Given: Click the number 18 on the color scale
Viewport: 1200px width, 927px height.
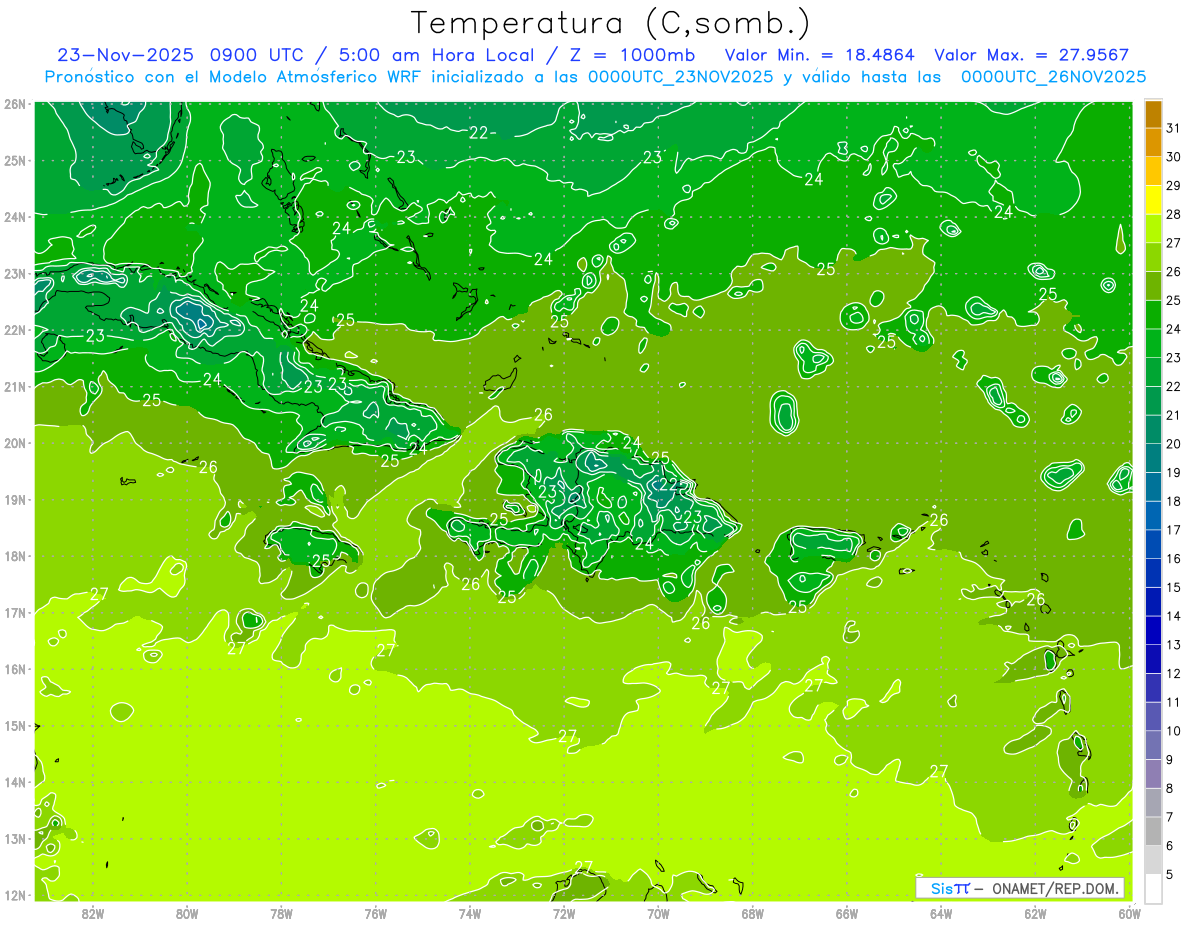Looking at the screenshot, I should [1174, 501].
